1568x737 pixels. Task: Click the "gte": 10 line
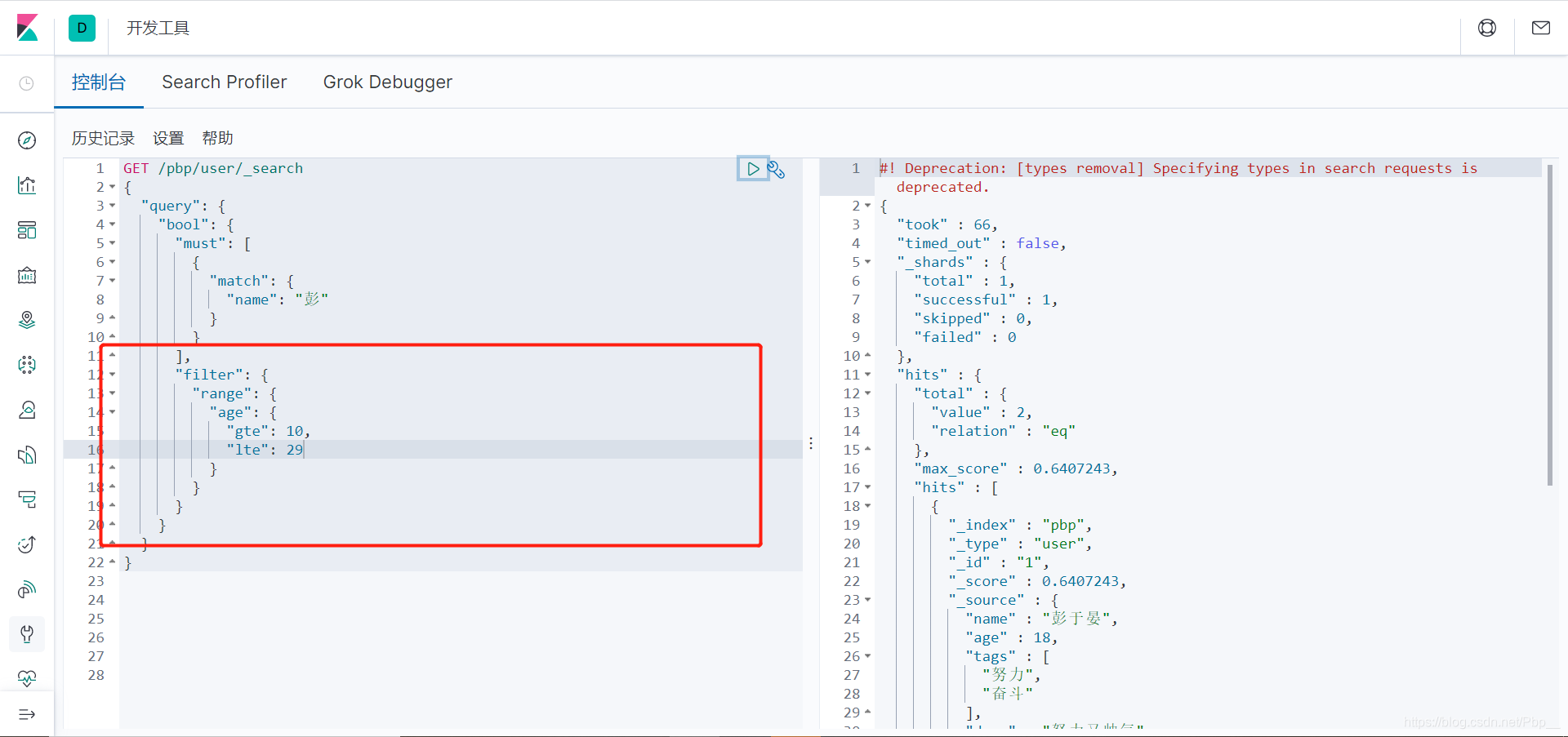pyautogui.click(x=269, y=431)
